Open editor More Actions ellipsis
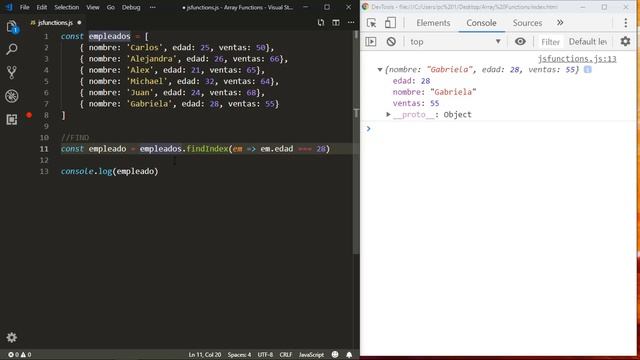The image size is (640, 360). pos(351,23)
